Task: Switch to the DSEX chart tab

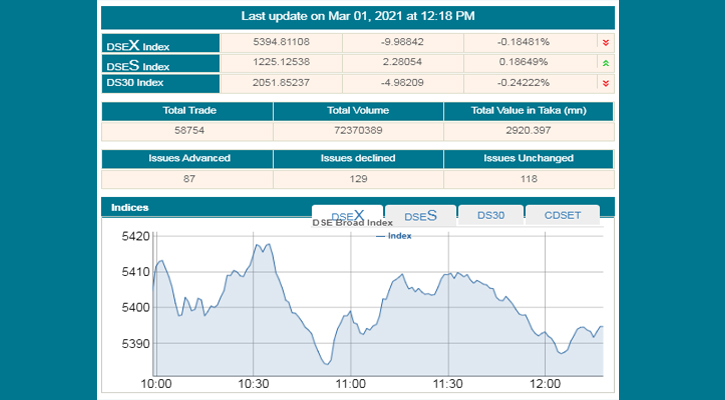Action: point(347,215)
